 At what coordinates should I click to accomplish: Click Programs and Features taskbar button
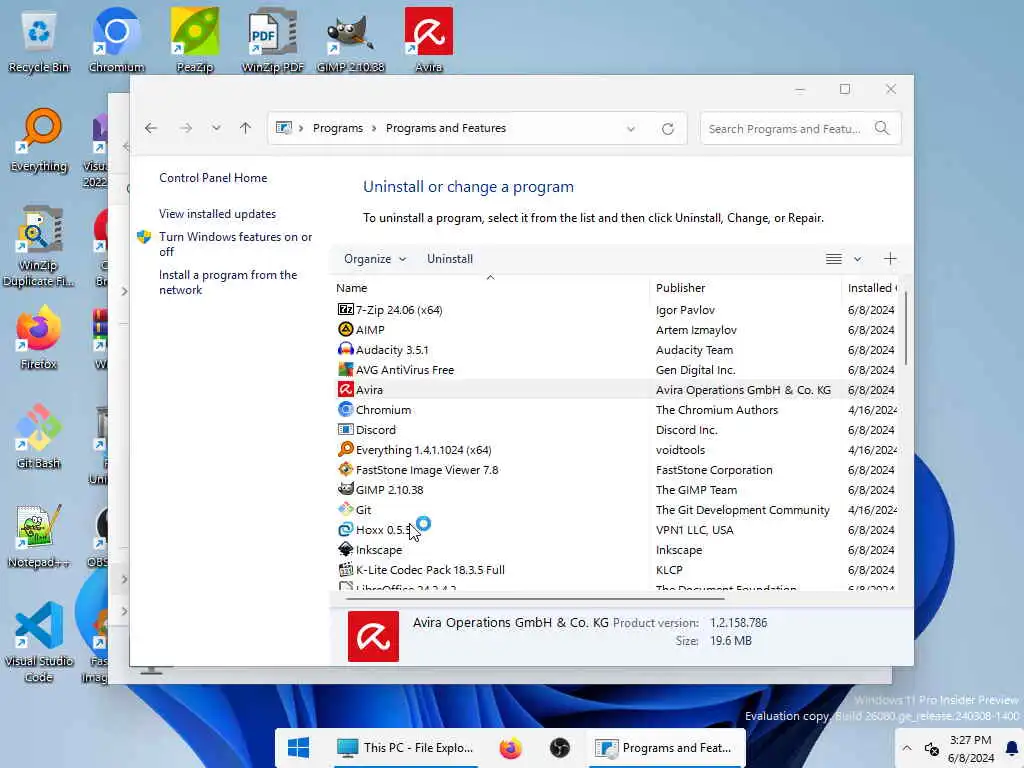(x=666, y=748)
